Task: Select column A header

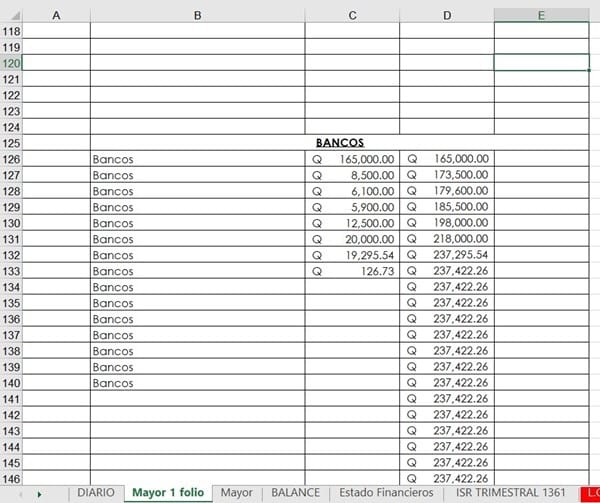Action: click(x=56, y=15)
